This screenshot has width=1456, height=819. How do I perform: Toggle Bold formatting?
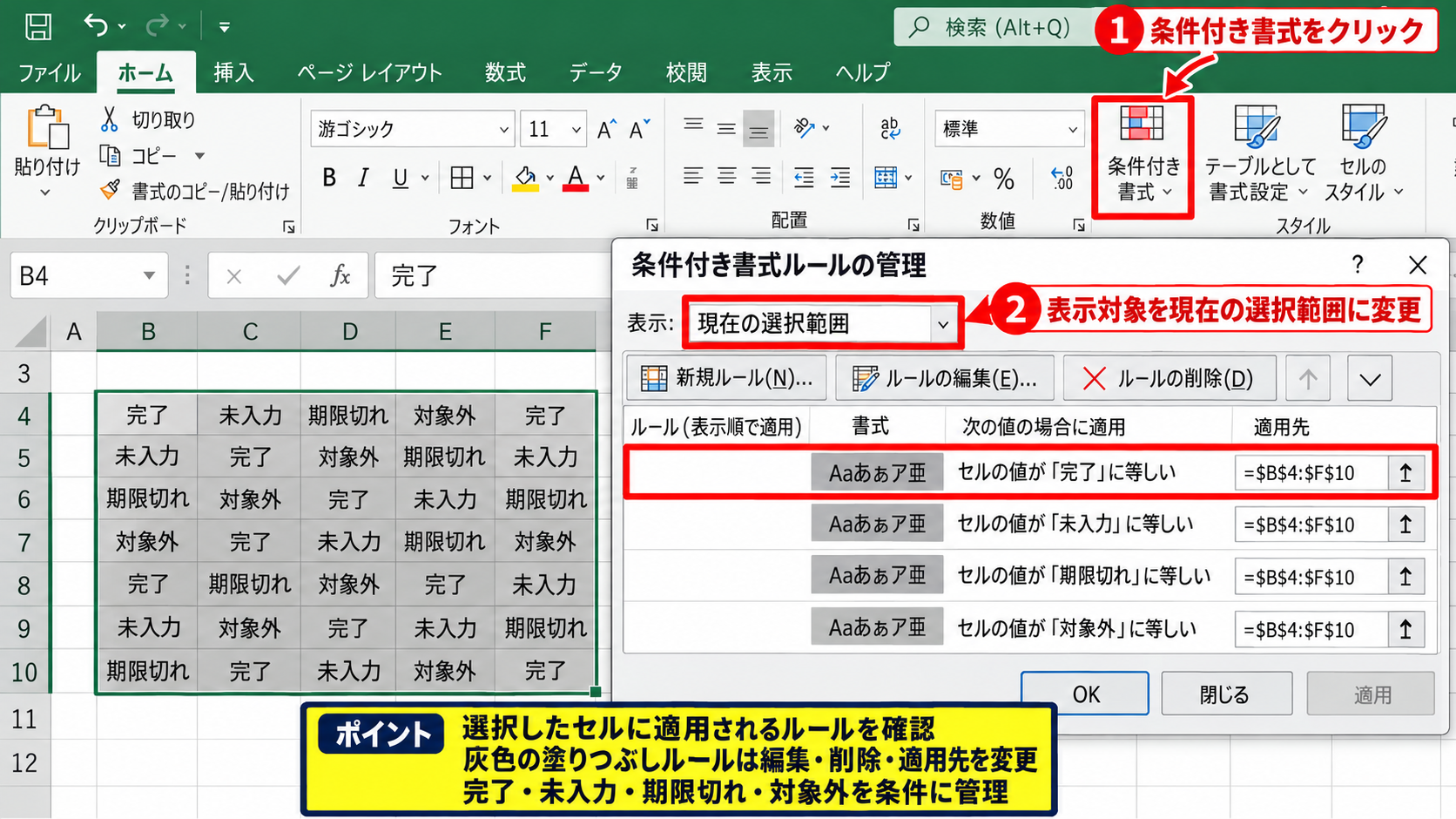point(329,178)
